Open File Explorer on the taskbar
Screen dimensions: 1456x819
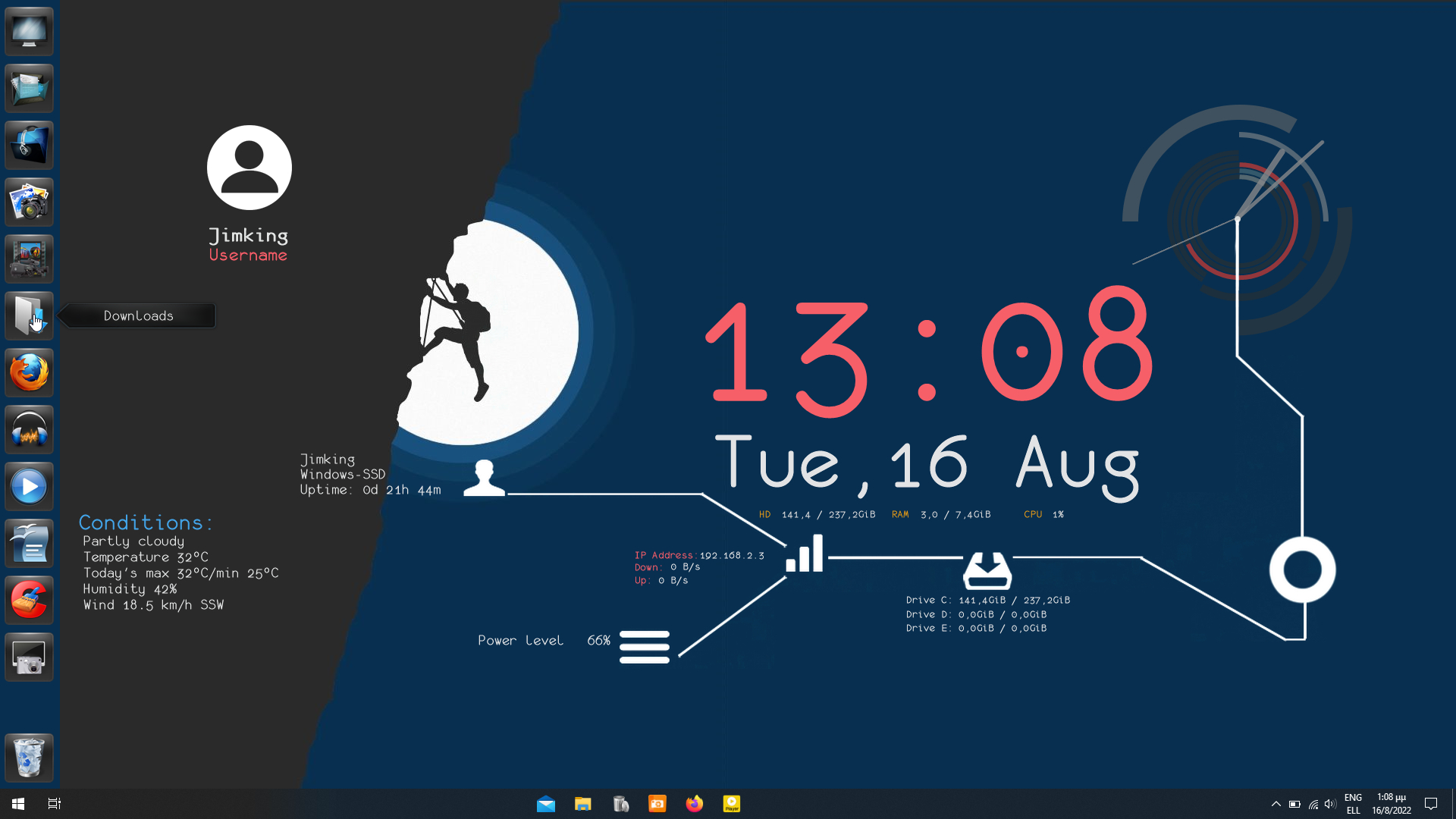pos(583,803)
